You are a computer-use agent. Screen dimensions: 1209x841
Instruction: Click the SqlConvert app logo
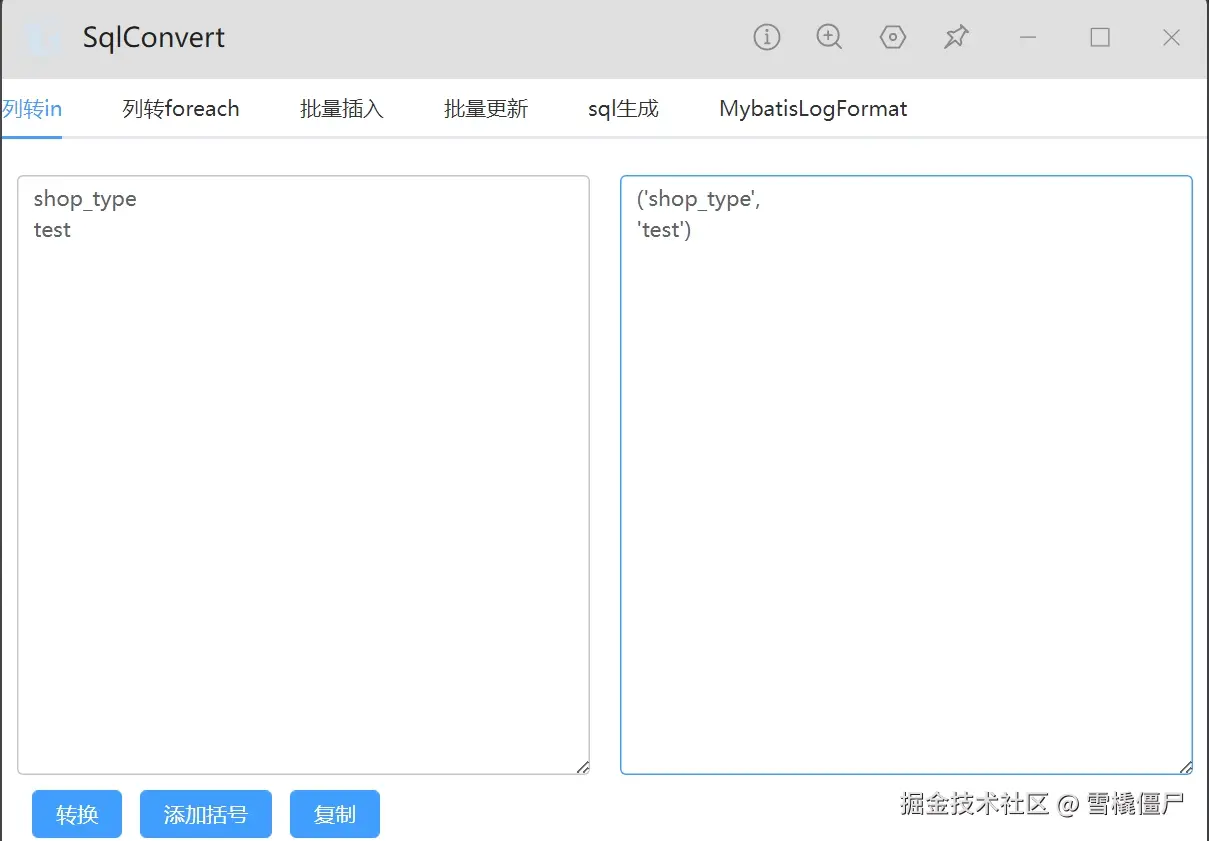[x=42, y=37]
